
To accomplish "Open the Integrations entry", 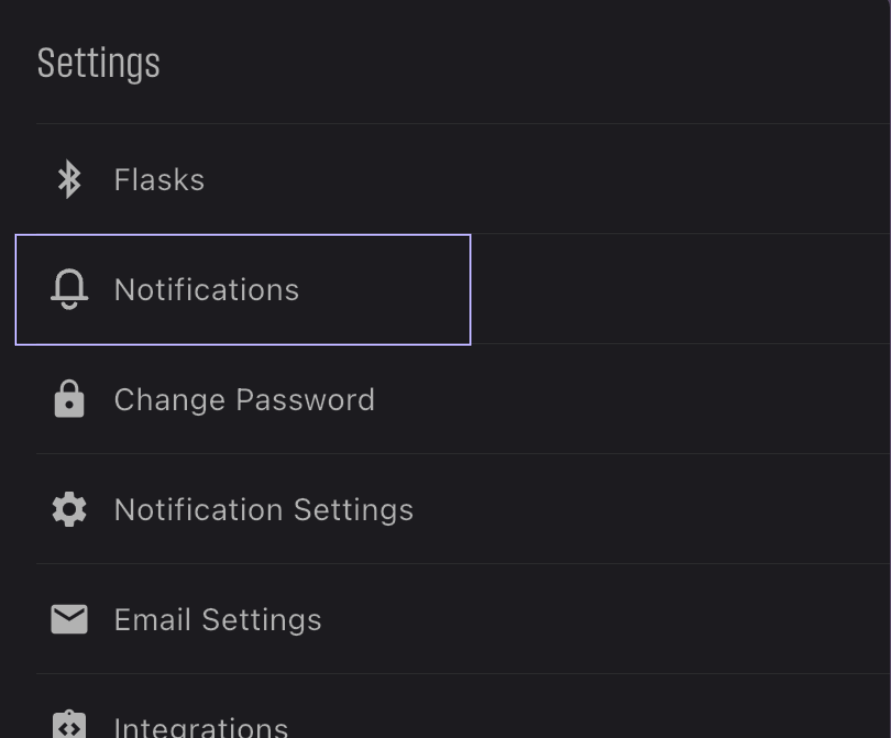I will [x=201, y=727].
